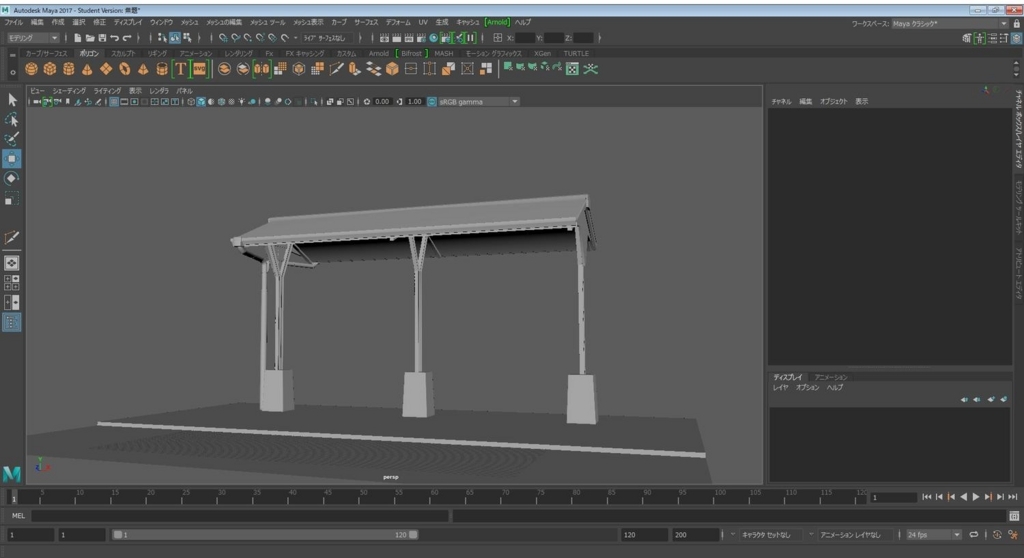The height and width of the screenshot is (558, 1024).
Task: Click the polygon cube shelf icon
Action: (x=50, y=69)
